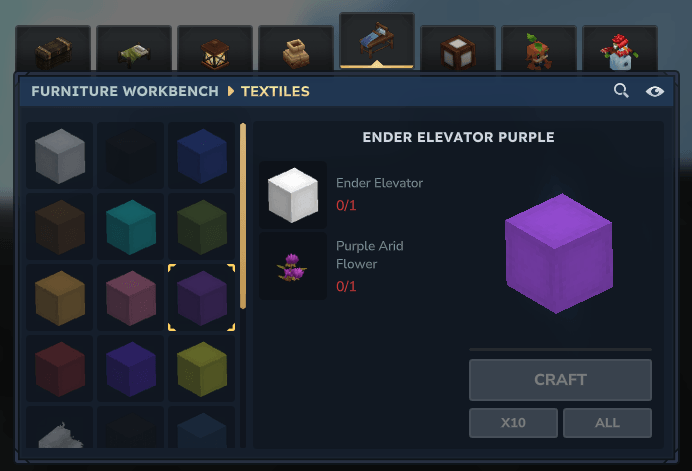Image resolution: width=692 pixels, height=471 pixels.
Task: Choose the pink elevator block recipe
Action: click(x=131, y=298)
